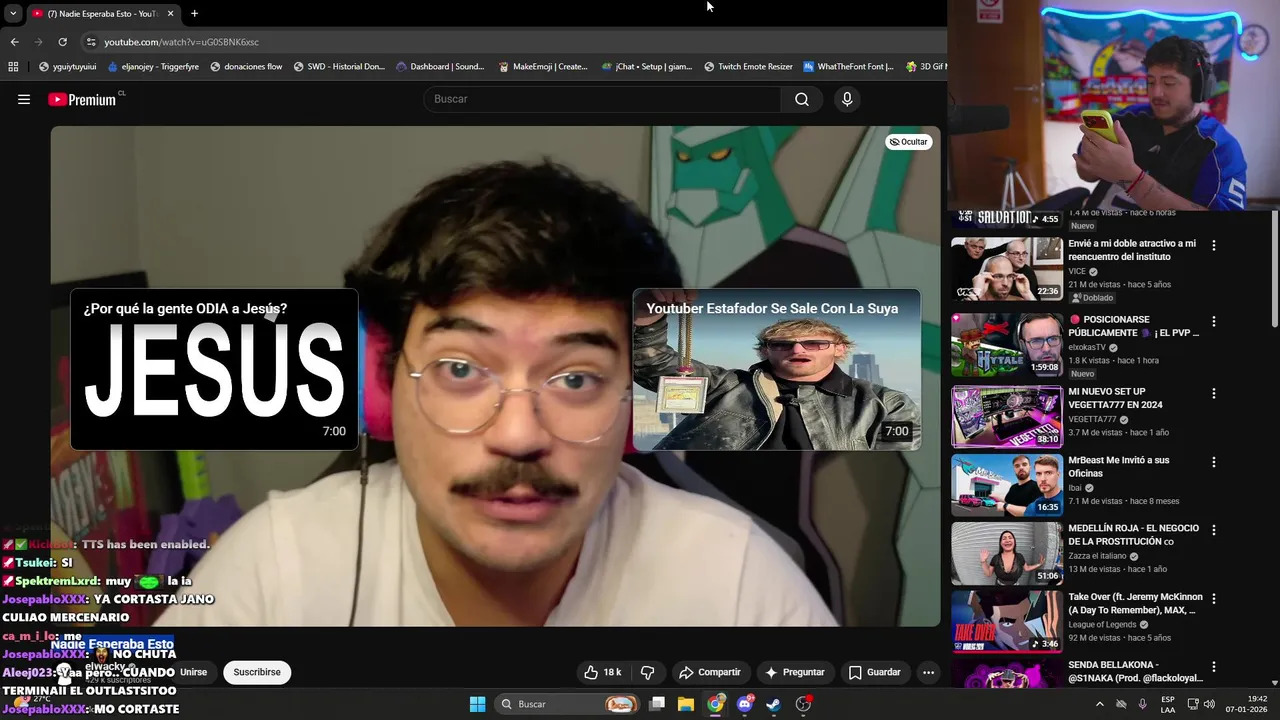This screenshot has height=720, width=1280.
Task: View site information icon in address bar
Action: (x=91, y=42)
